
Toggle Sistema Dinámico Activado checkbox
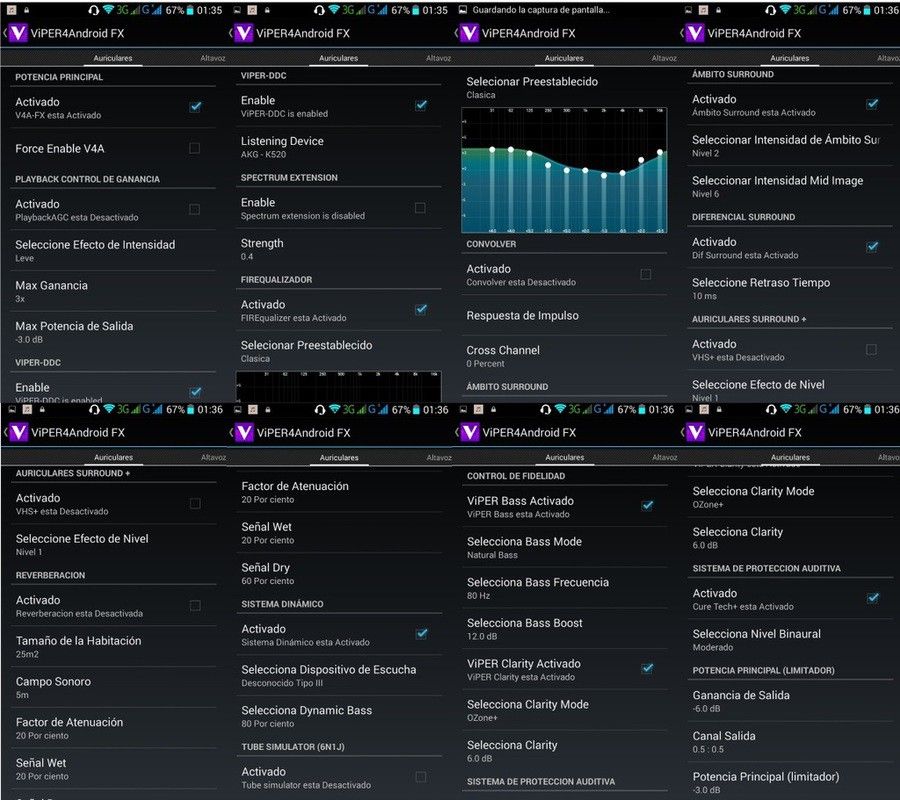(x=421, y=634)
